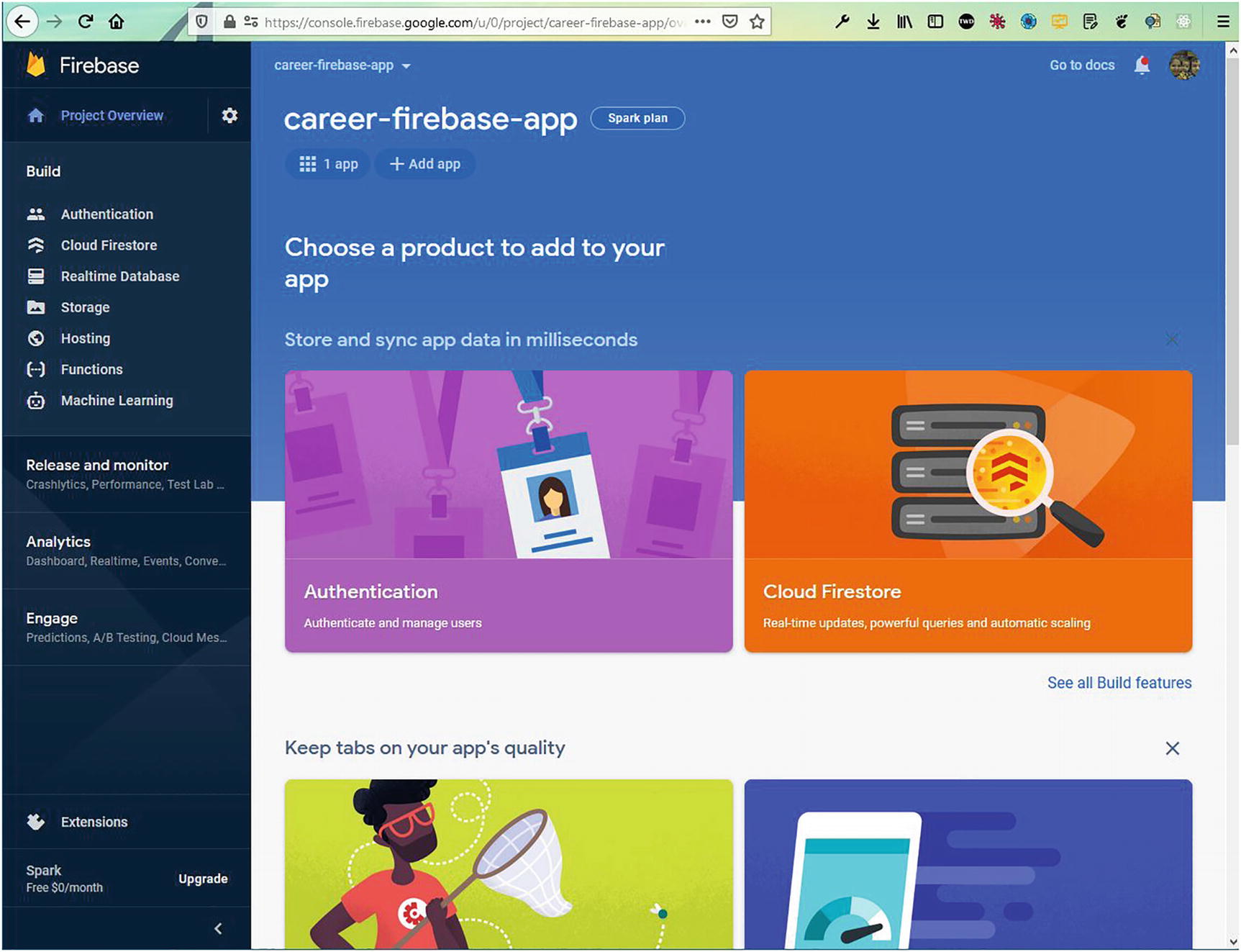Screen dimensions: 1241x952
Task: Select Realtime Database in sidebar
Action: click(x=119, y=276)
